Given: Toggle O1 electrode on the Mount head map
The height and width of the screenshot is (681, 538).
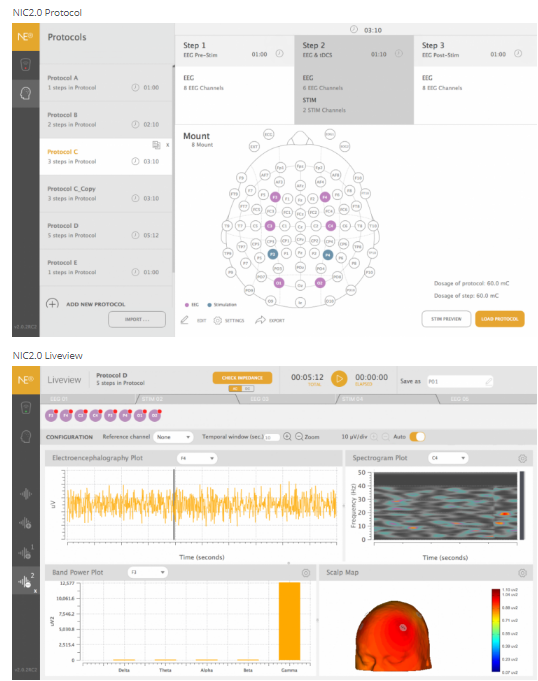Looking at the screenshot, I should point(279,283).
